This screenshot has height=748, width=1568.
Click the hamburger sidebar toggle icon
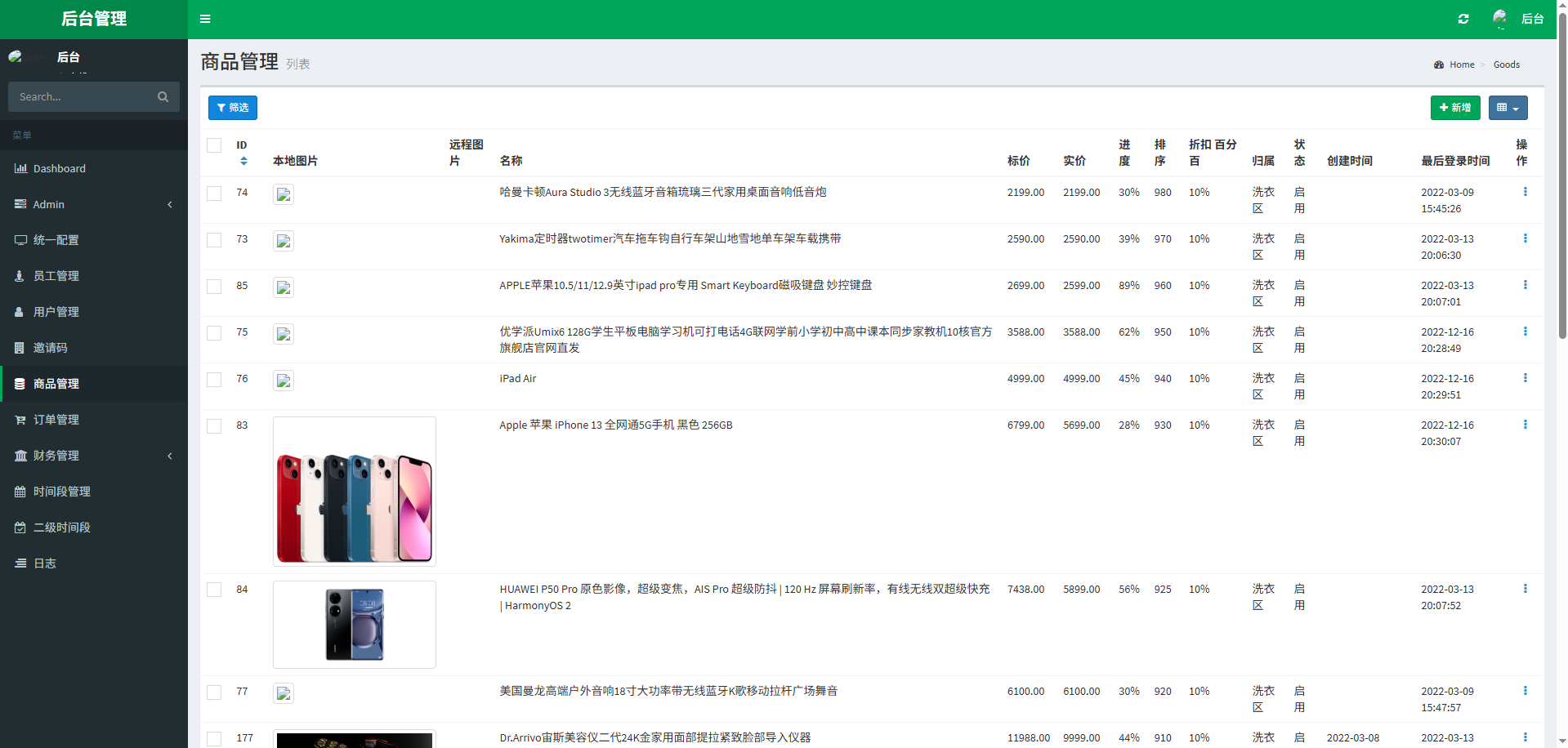pos(205,19)
